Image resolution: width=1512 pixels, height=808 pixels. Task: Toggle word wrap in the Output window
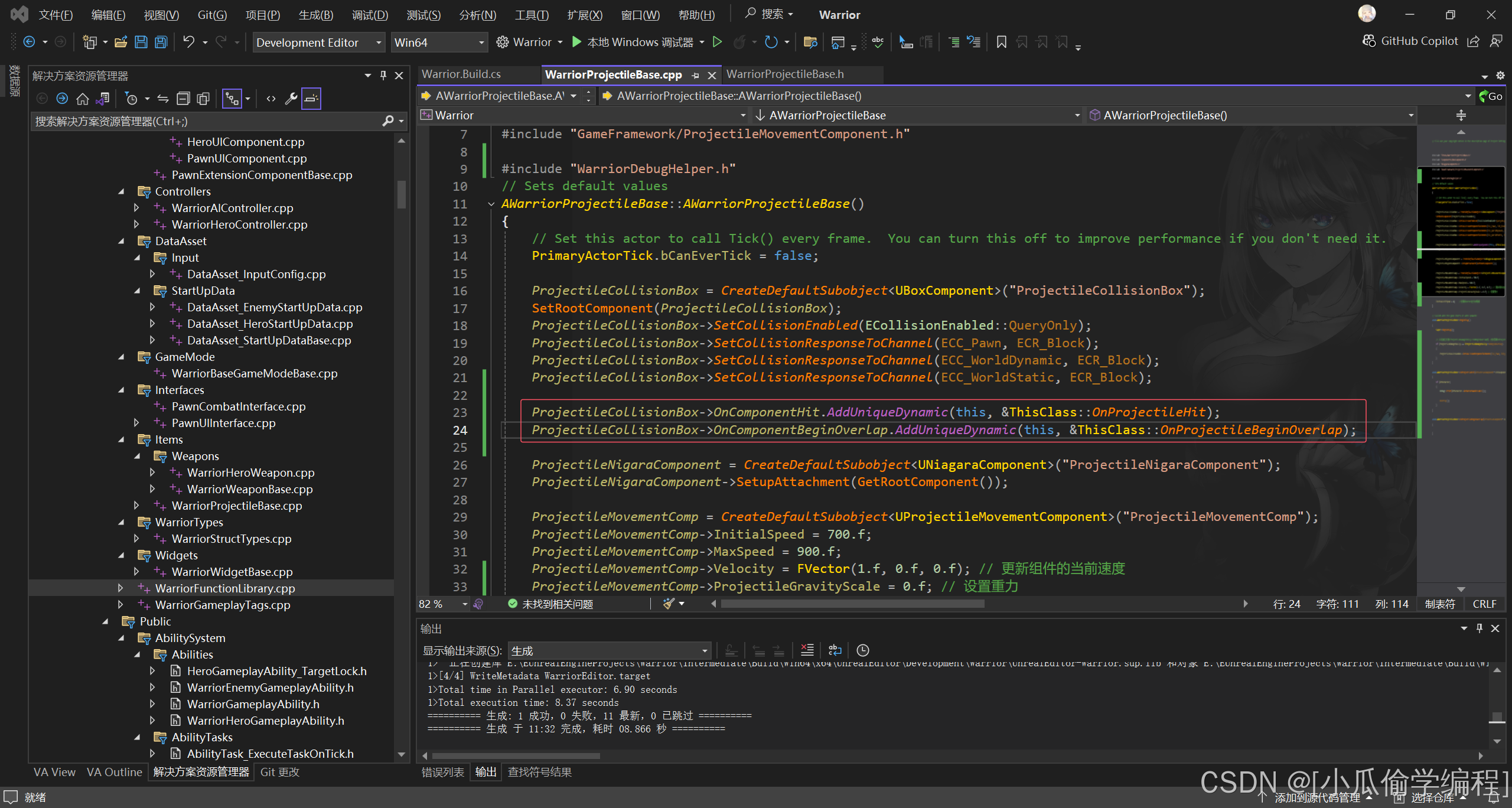point(835,650)
